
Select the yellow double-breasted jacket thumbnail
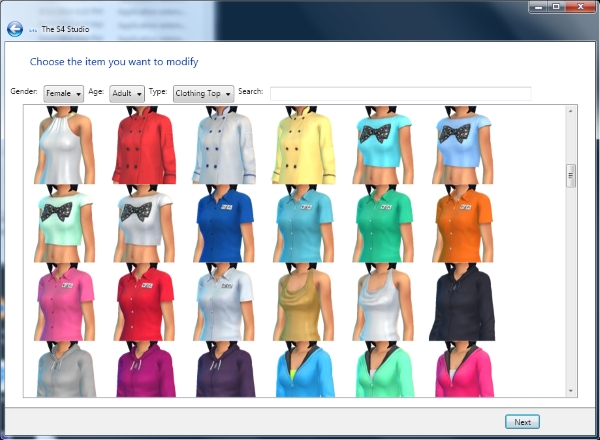(x=303, y=146)
